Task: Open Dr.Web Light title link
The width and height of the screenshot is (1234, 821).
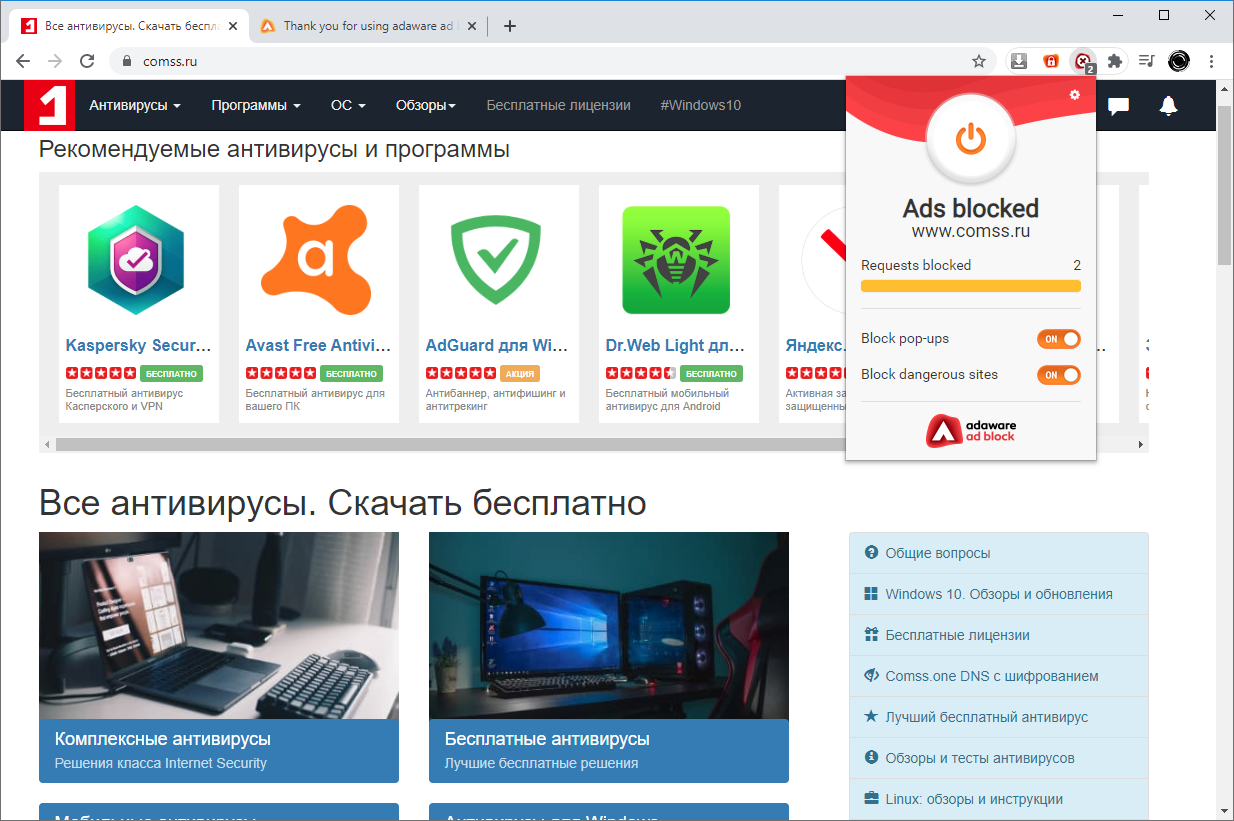Action: pyautogui.click(x=676, y=345)
